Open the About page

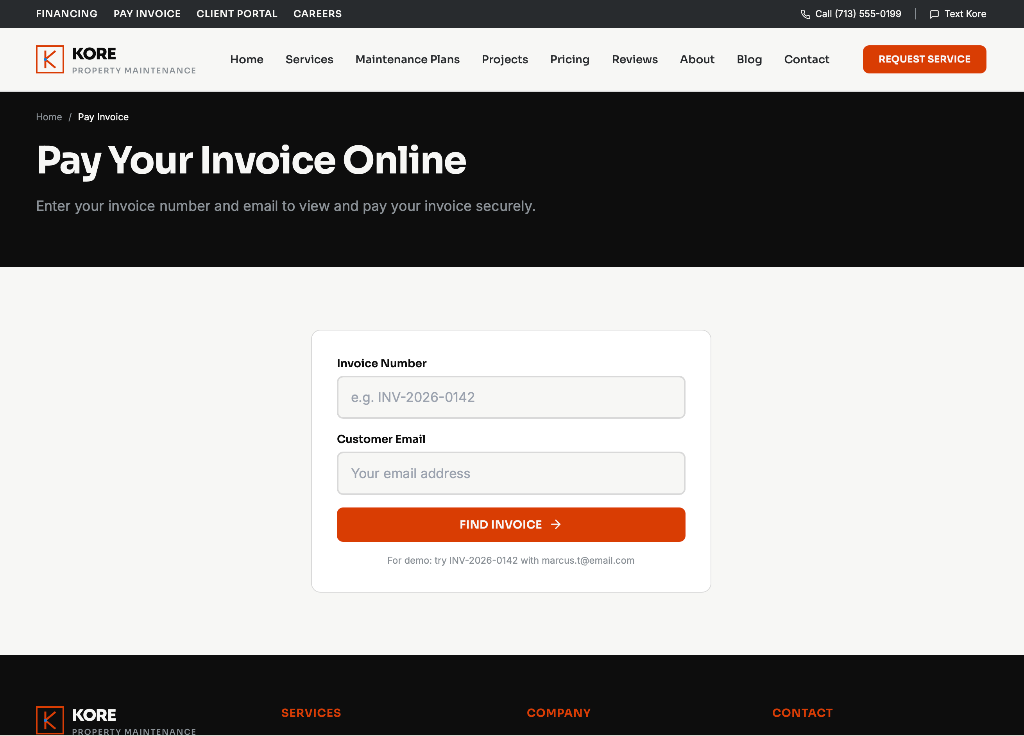tap(697, 59)
